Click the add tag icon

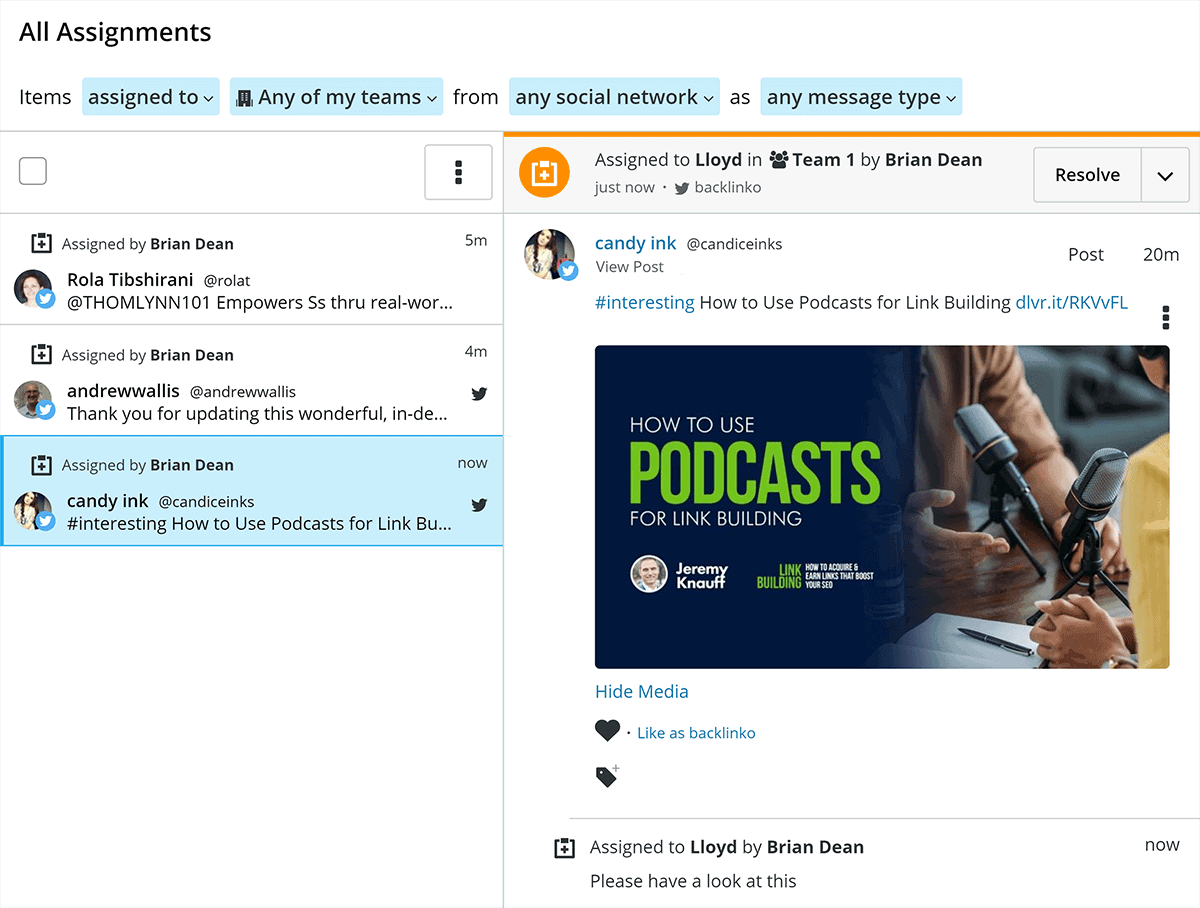coord(607,775)
